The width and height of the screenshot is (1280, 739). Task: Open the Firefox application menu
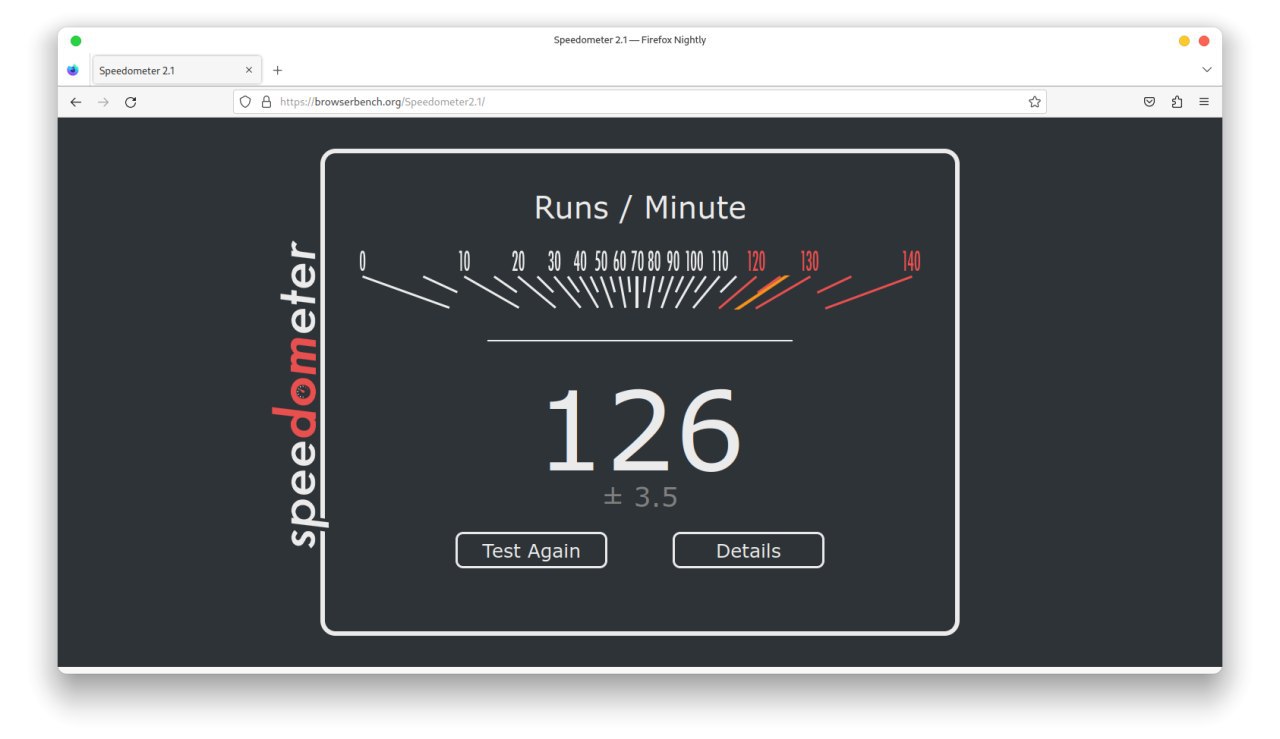point(1204,102)
